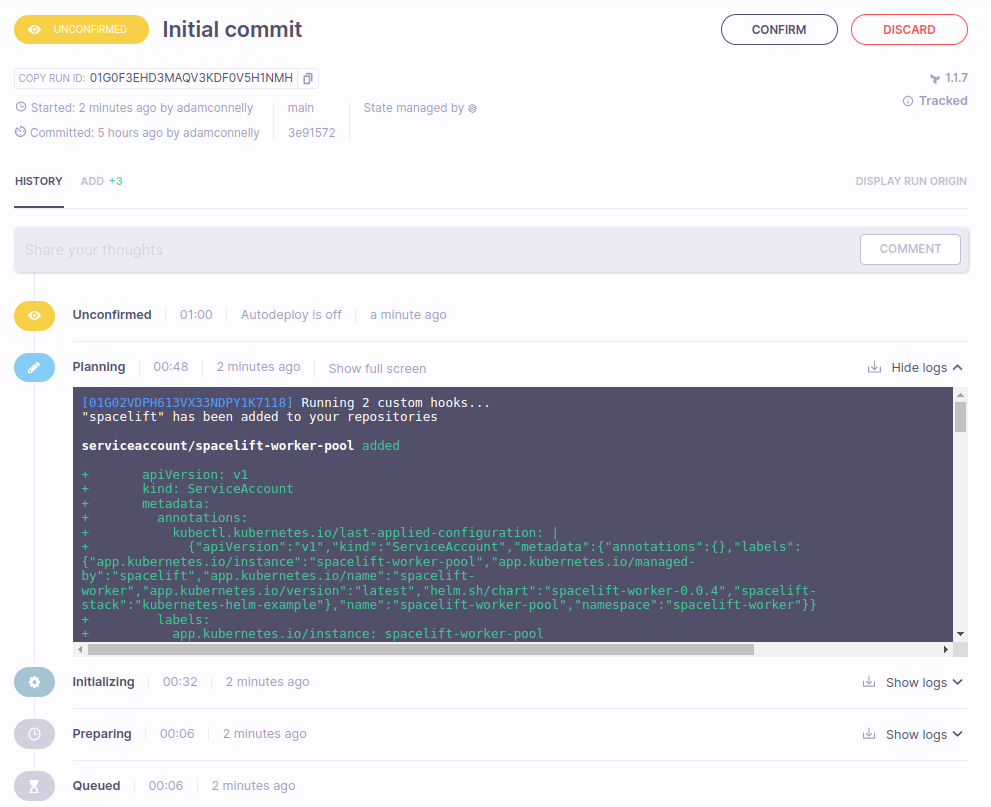The height and width of the screenshot is (807, 991).
Task: Open the Add +3 tab
Action: (102, 181)
